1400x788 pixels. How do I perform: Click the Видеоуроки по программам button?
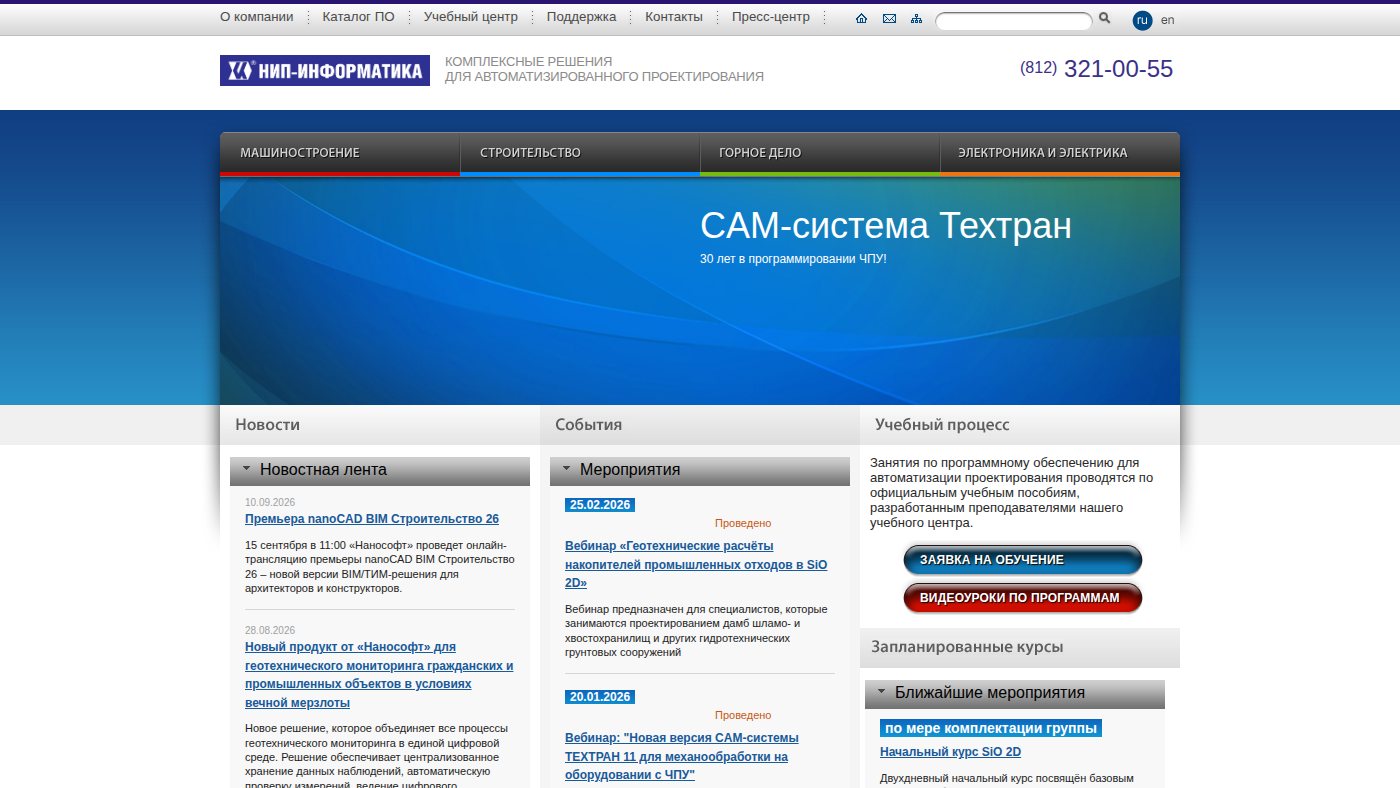coord(1023,598)
